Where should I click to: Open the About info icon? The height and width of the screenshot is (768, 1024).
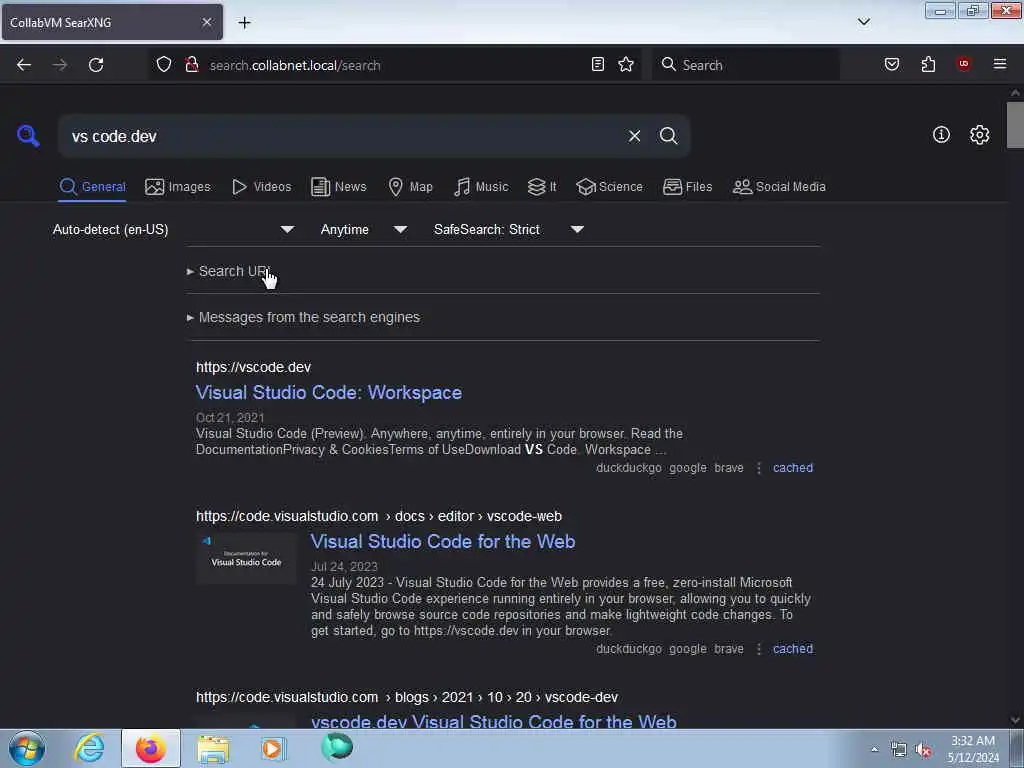pos(941,135)
